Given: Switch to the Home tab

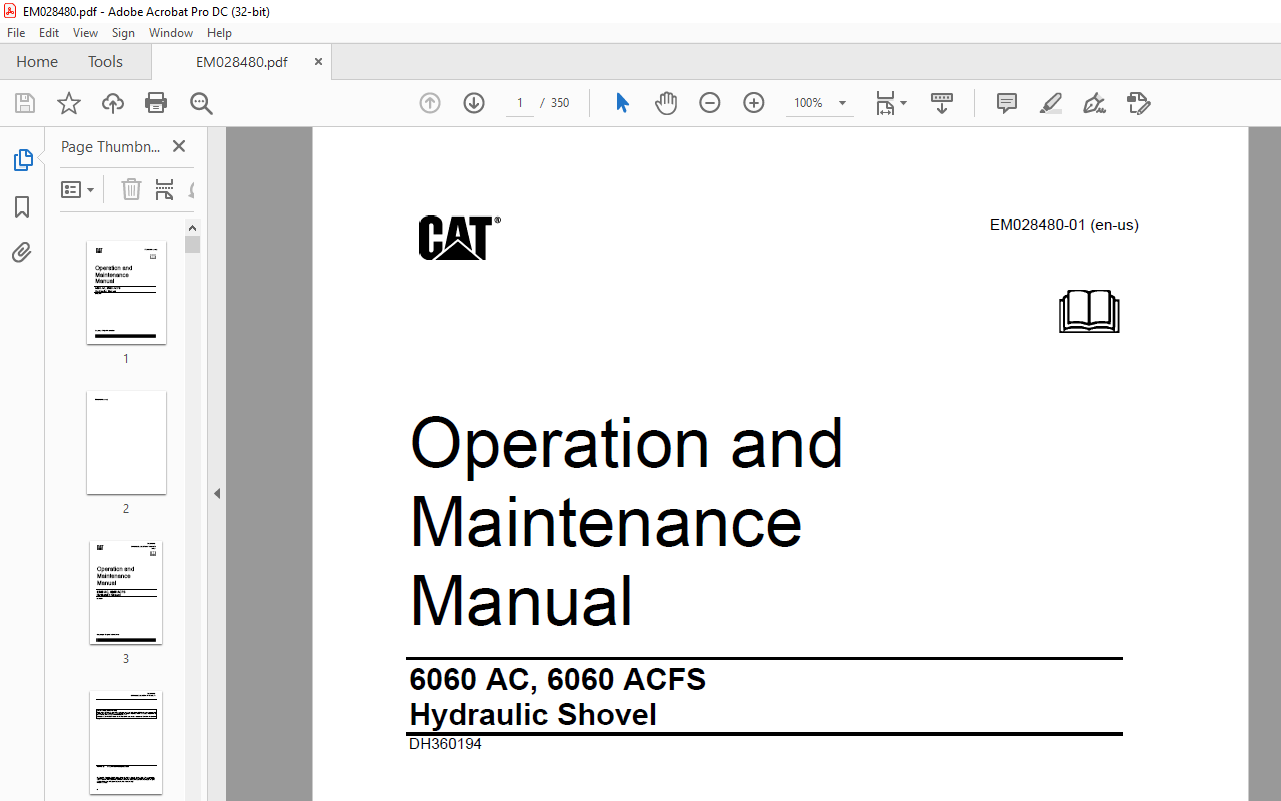Looking at the screenshot, I should pyautogui.click(x=37, y=61).
